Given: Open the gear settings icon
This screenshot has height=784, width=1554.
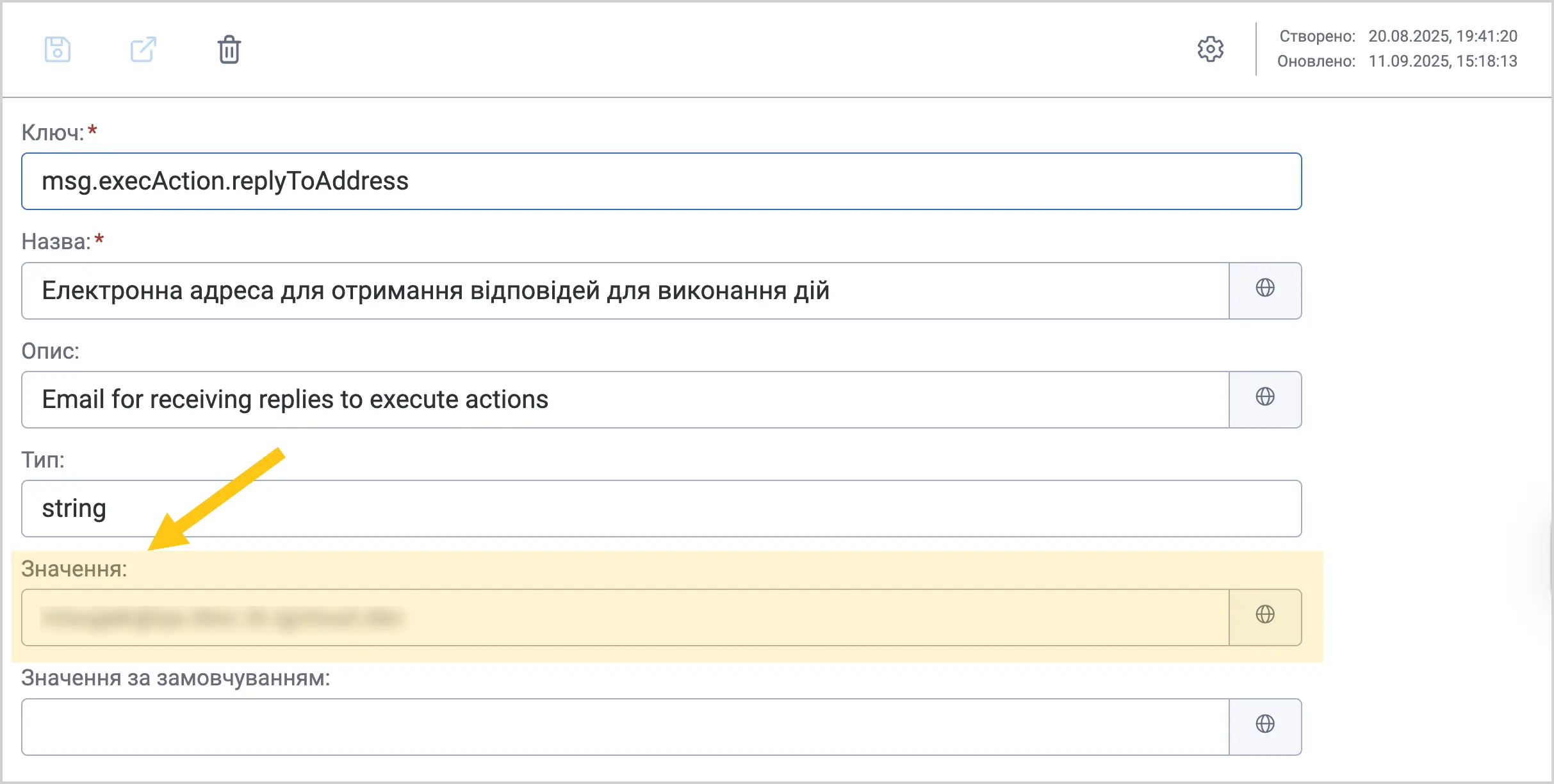Looking at the screenshot, I should 1211,49.
